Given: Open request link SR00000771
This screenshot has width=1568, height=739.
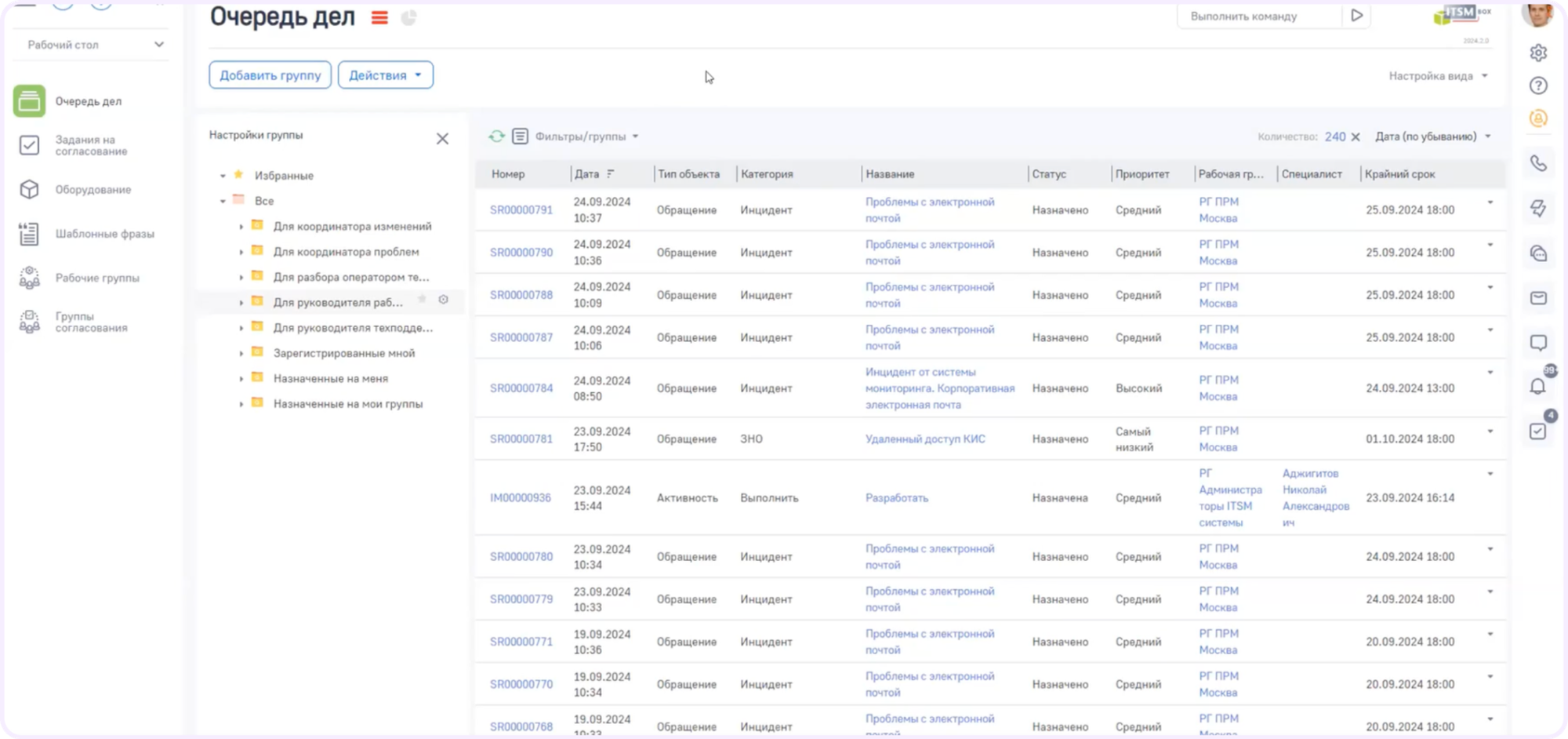Looking at the screenshot, I should [521, 642].
